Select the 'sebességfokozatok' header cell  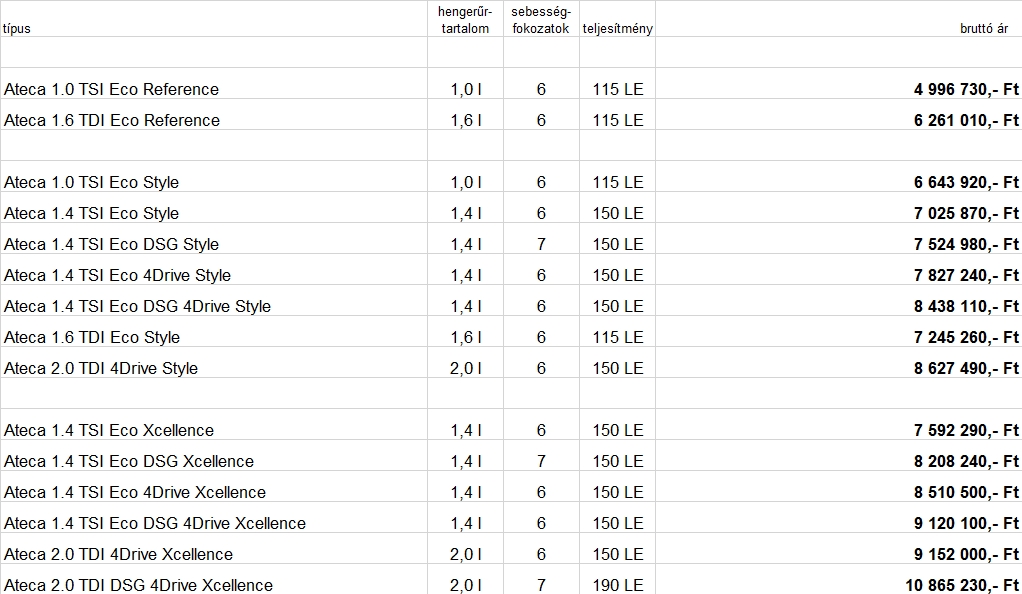(541, 19)
